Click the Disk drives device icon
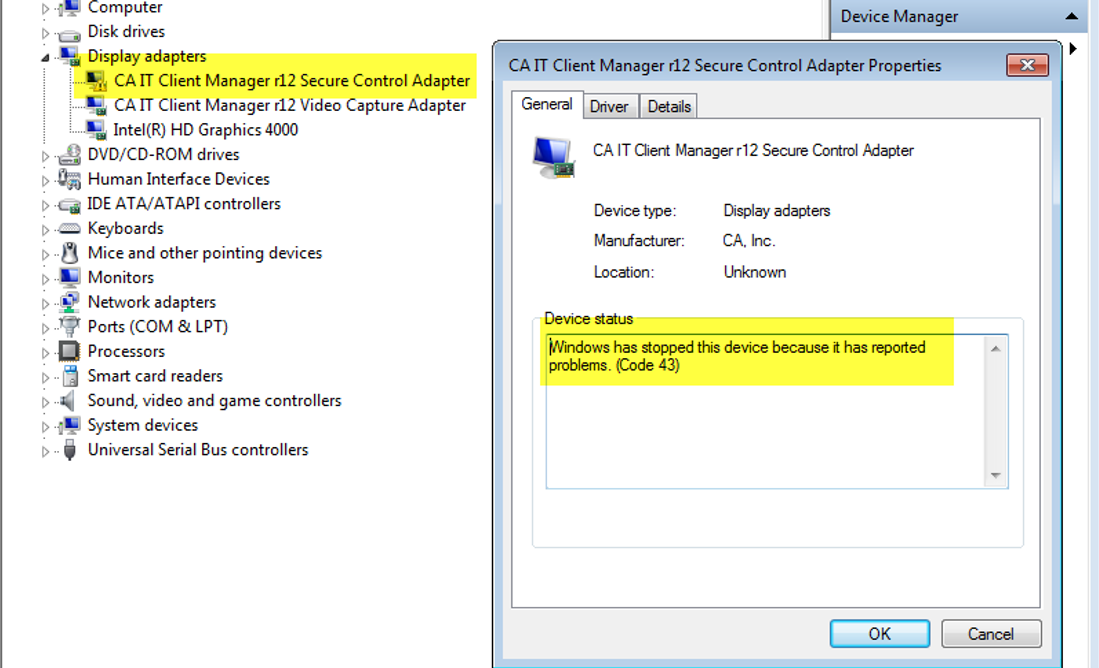Image resolution: width=1099 pixels, height=668 pixels. click(x=69, y=33)
